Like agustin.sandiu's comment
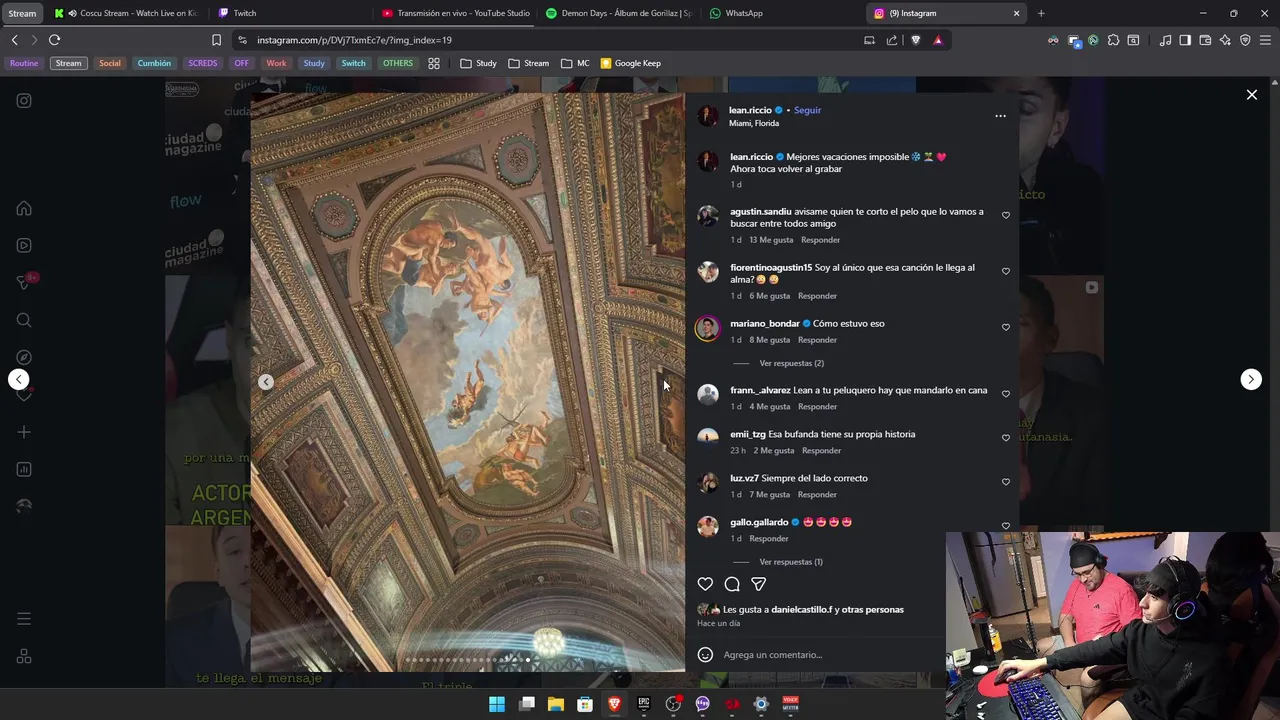Image resolution: width=1280 pixels, height=720 pixels. pyautogui.click(x=1006, y=215)
